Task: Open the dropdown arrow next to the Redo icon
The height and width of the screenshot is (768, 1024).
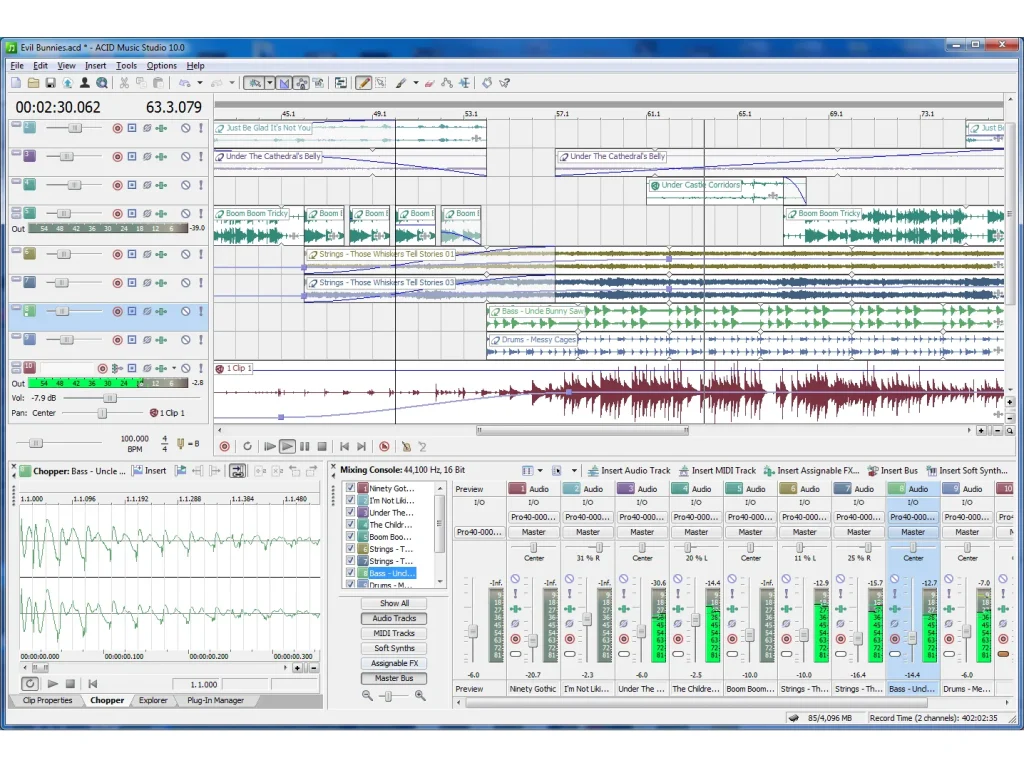Action: pos(232,83)
